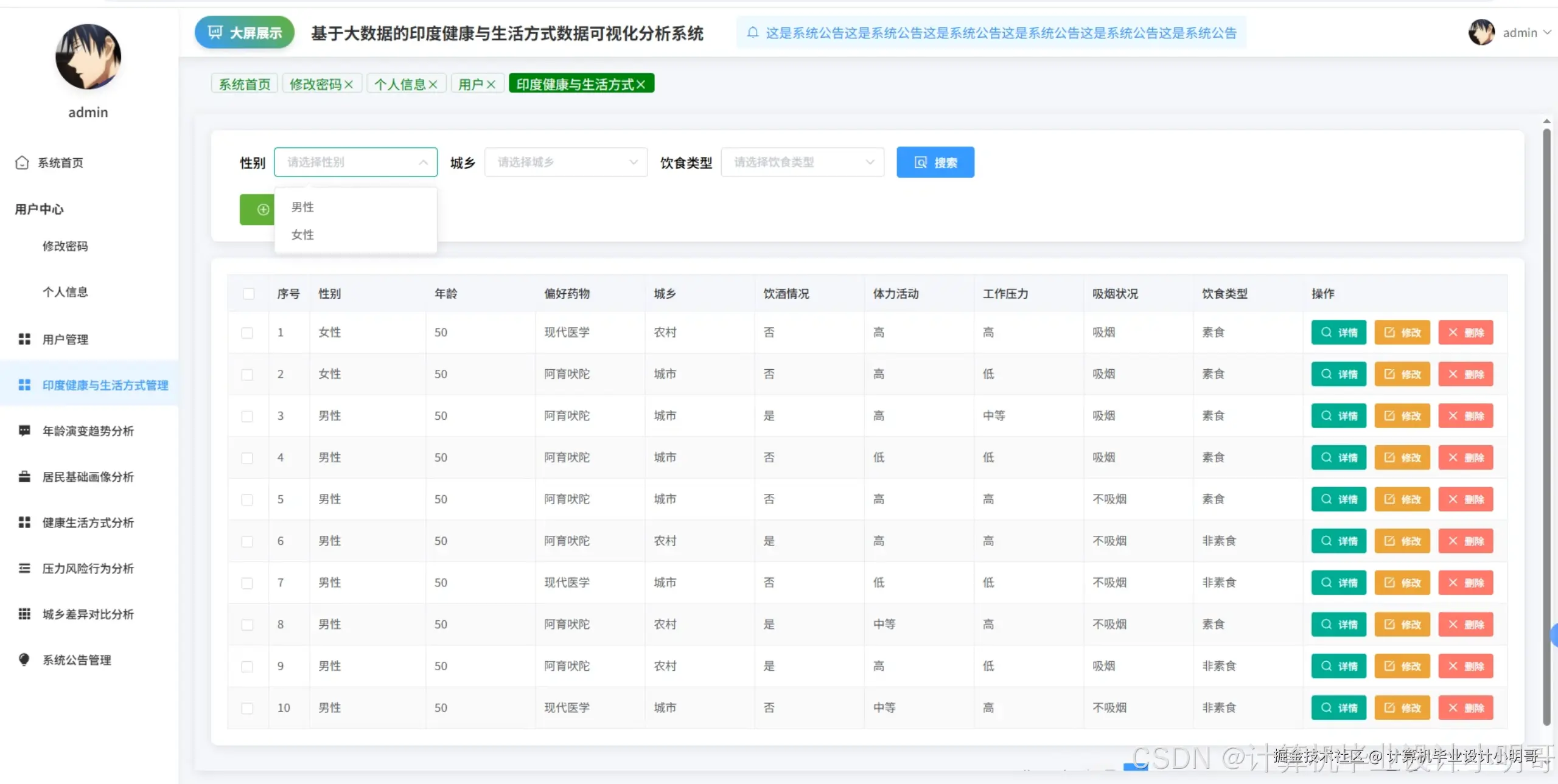
Task: Check the checkbox for table row 1
Action: [248, 333]
